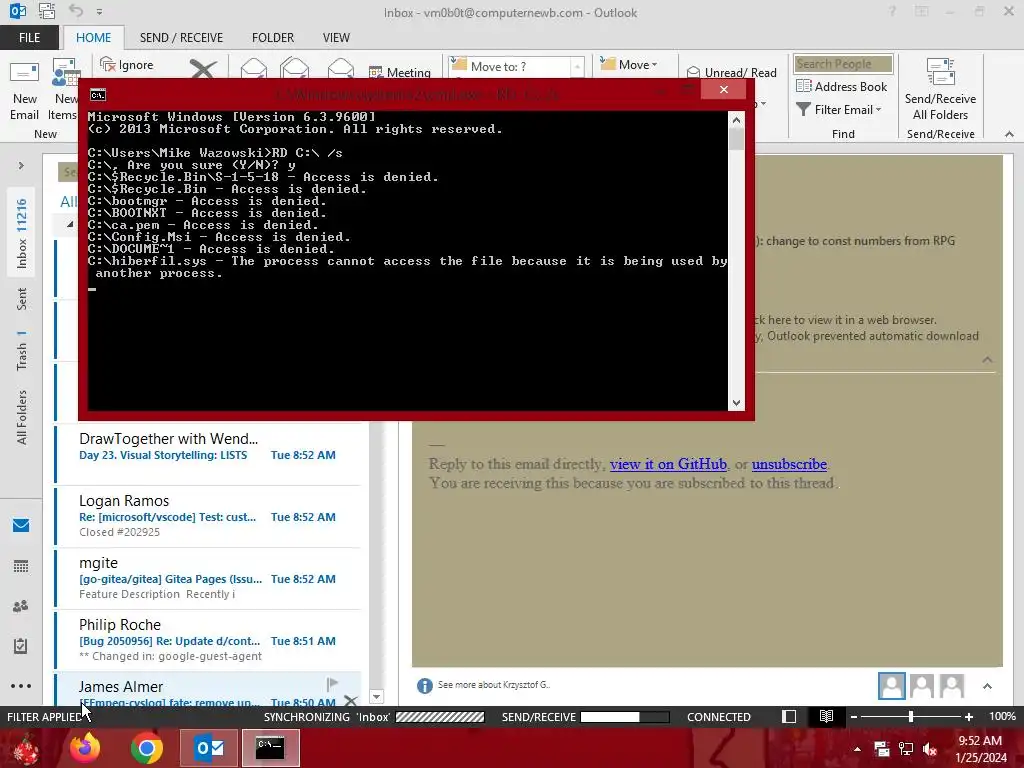Image resolution: width=1024 pixels, height=768 pixels.
Task: Open Trash folder from collapsed pane
Action: coord(22,350)
